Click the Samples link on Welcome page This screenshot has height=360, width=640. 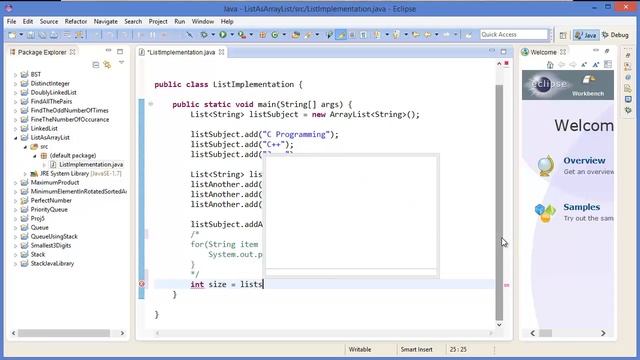(x=582, y=207)
